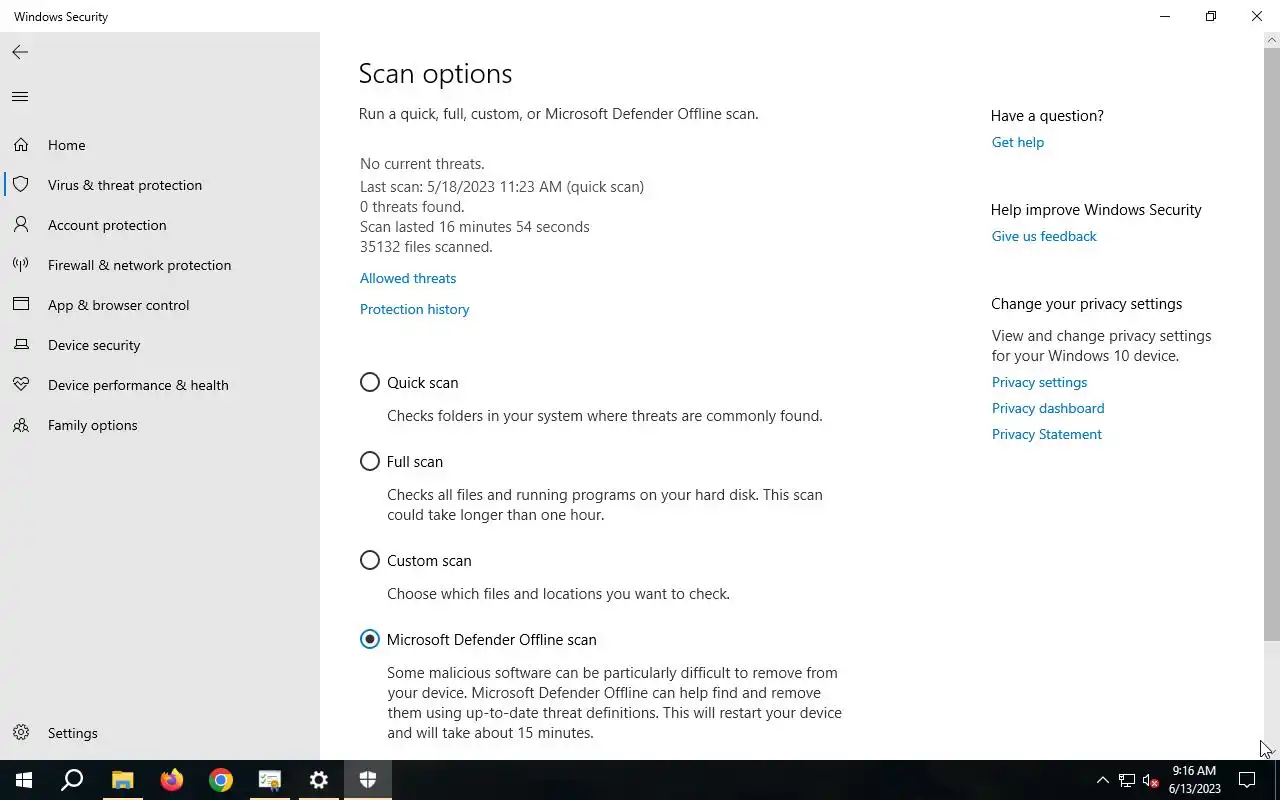Click the vertical scrollbar thumb
Screen dimensions: 1280x800
click(1271, 343)
